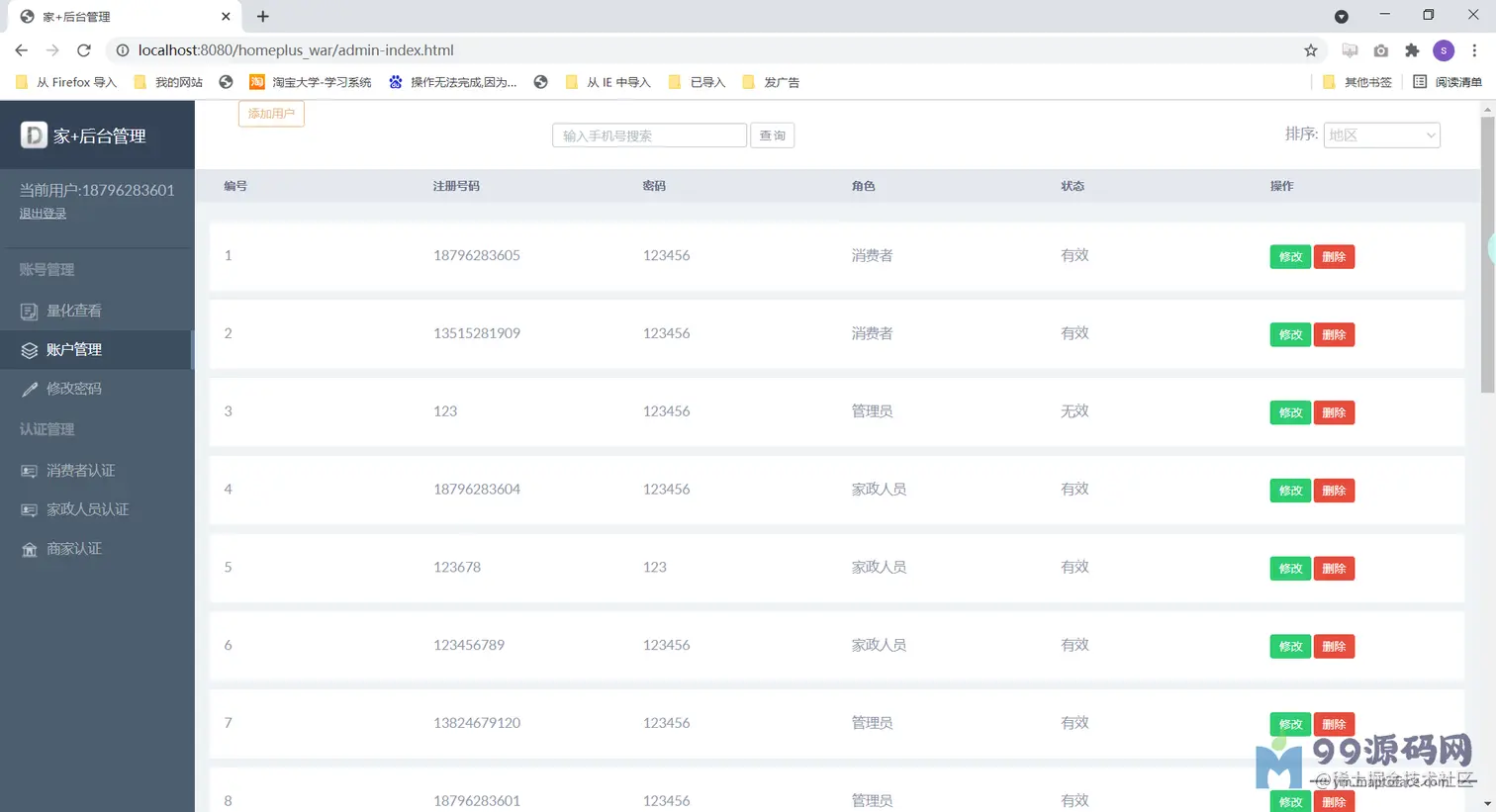Click the 查询 search button

(x=772, y=135)
